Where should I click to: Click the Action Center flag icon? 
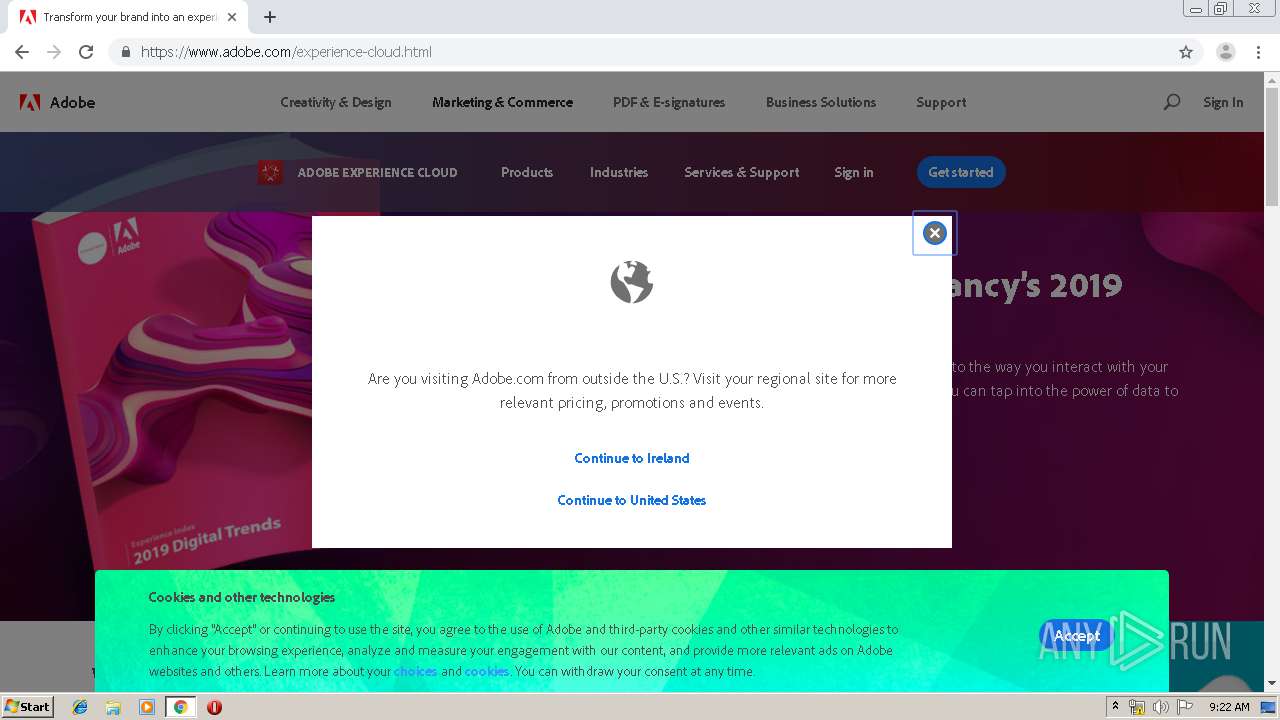[1185, 707]
